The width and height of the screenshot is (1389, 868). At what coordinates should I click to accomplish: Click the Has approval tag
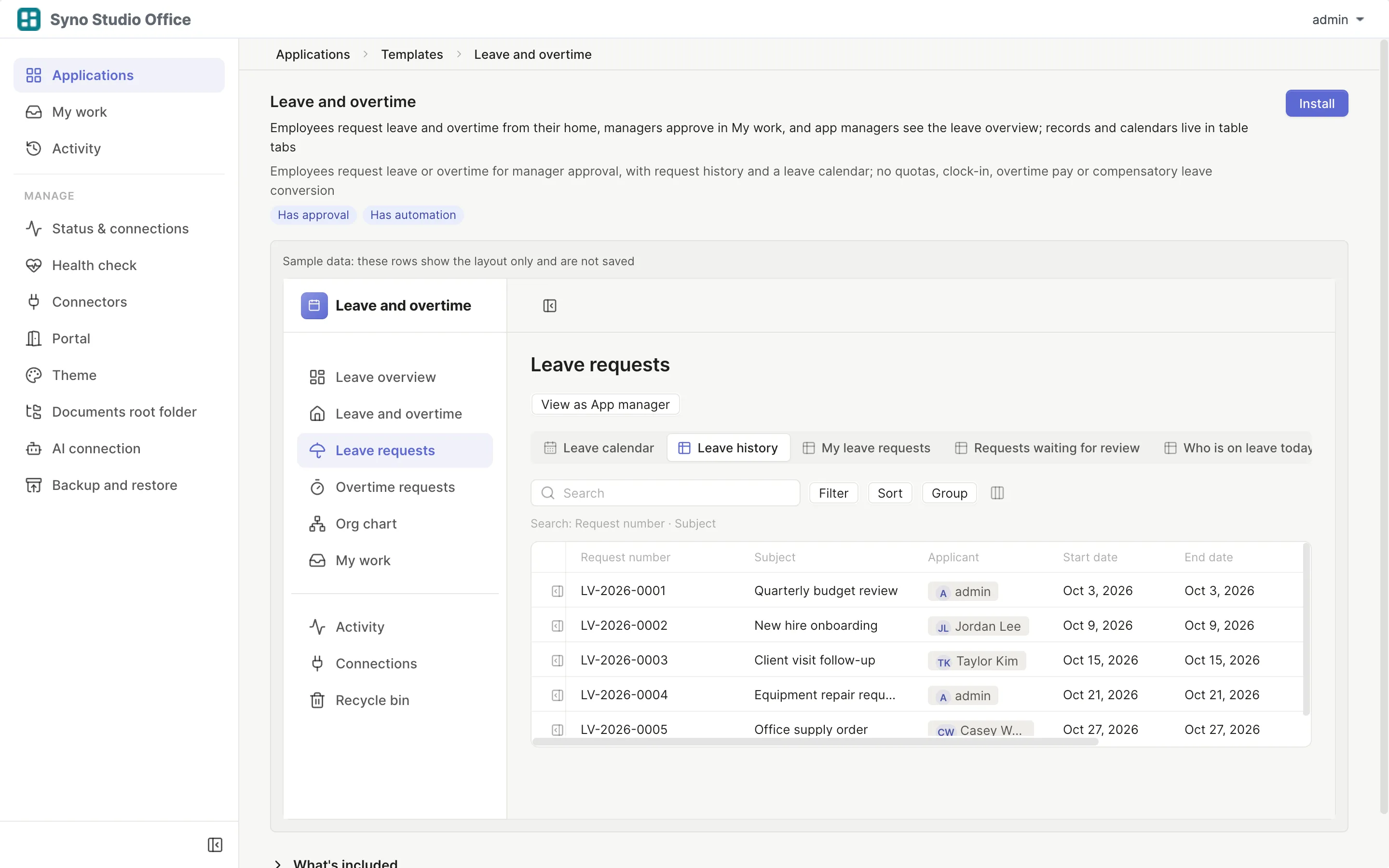tap(313, 215)
